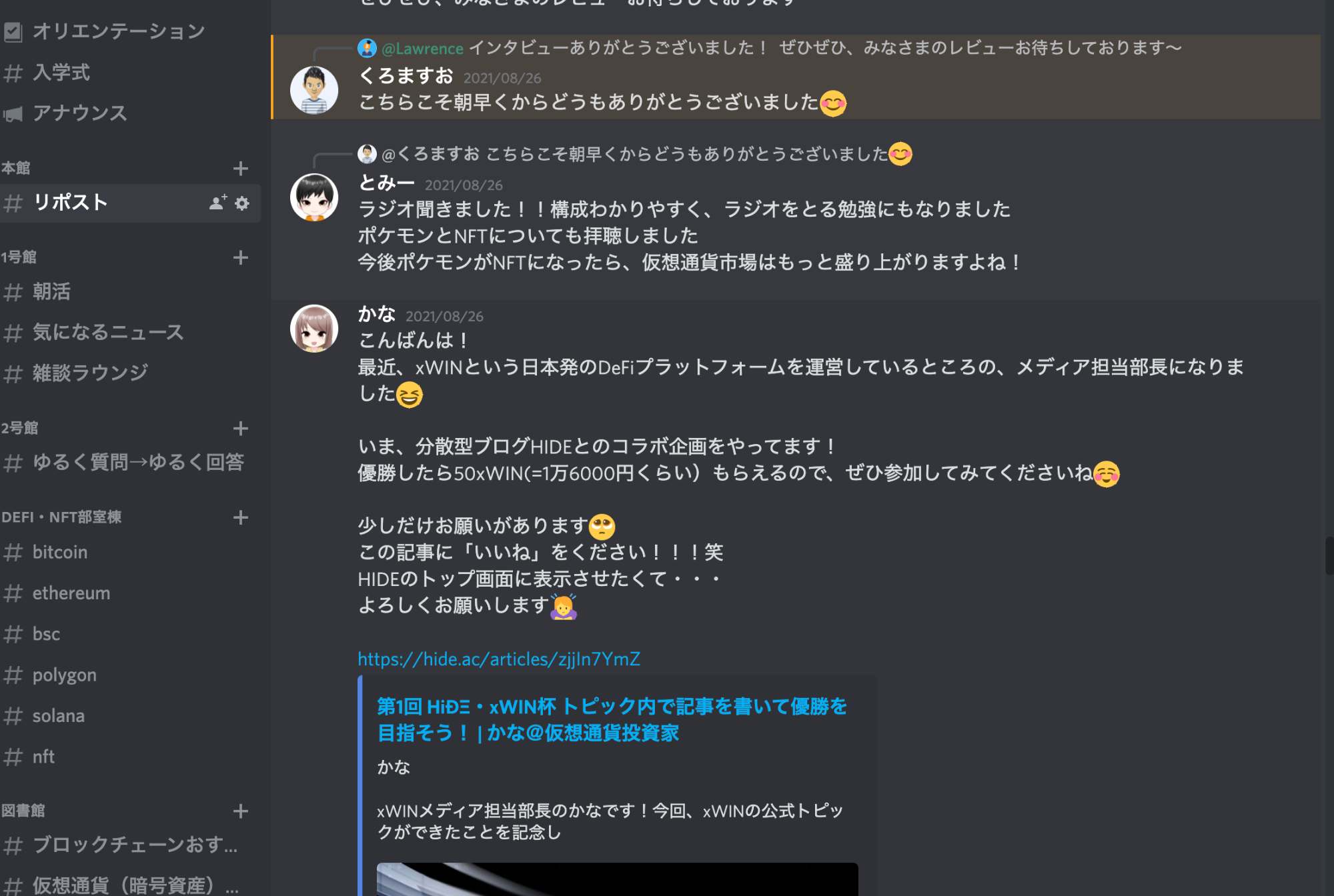Screen dimensions: 1334x896
Task: Click the plus icon next to 本館
Action: (241, 169)
